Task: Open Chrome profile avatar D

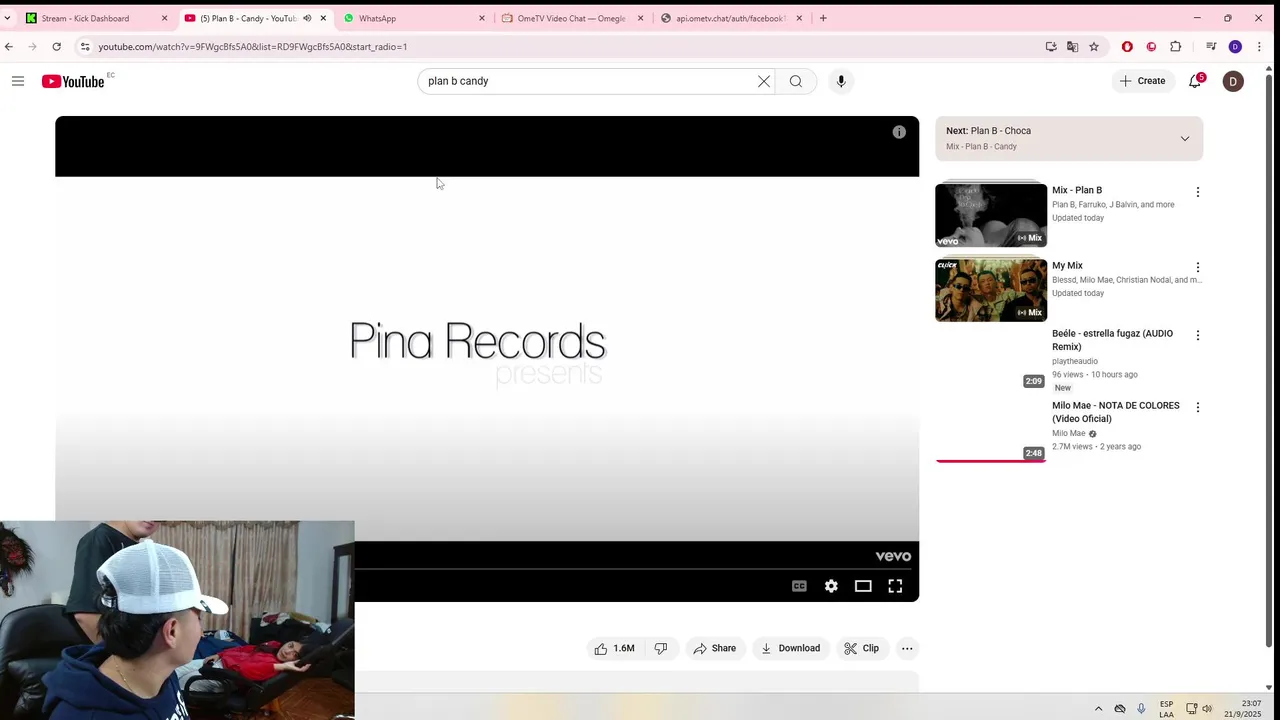Action: click(1235, 47)
